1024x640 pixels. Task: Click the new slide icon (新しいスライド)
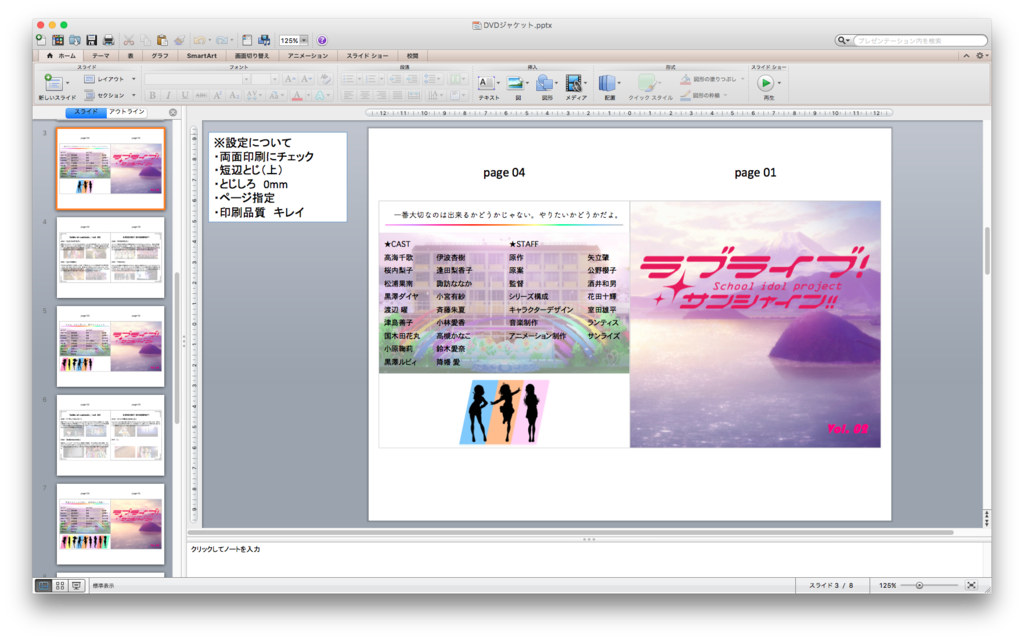tap(52, 82)
